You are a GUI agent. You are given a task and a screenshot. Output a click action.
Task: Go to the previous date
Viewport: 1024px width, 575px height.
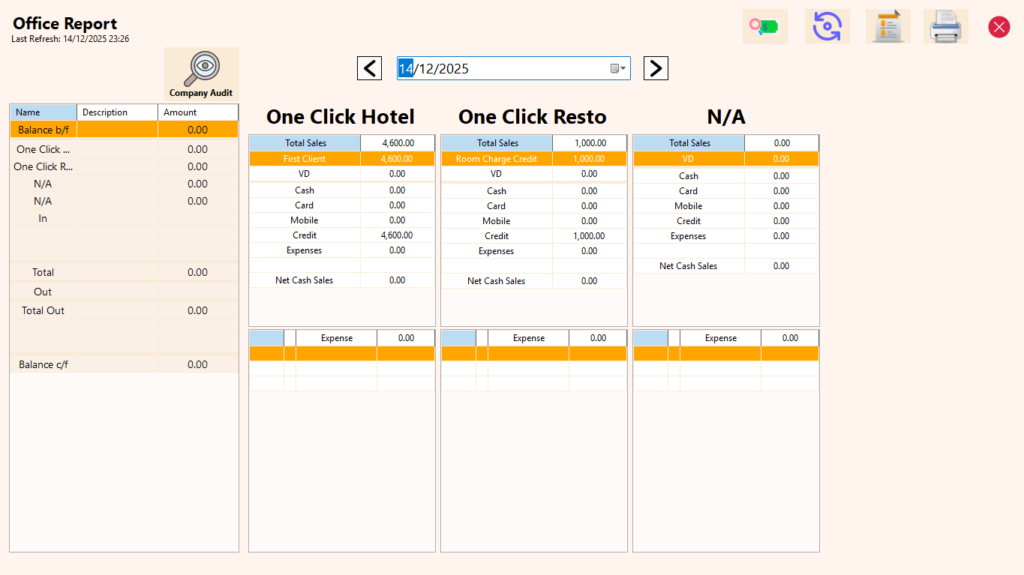click(x=369, y=68)
